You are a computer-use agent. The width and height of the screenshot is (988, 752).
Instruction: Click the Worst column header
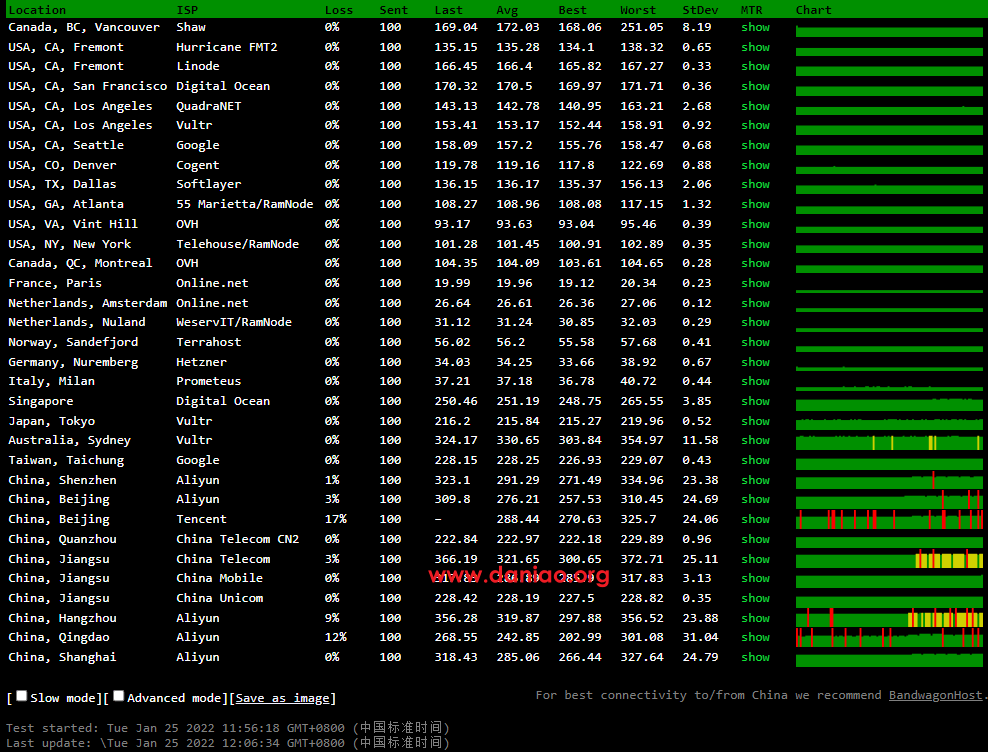pos(638,10)
